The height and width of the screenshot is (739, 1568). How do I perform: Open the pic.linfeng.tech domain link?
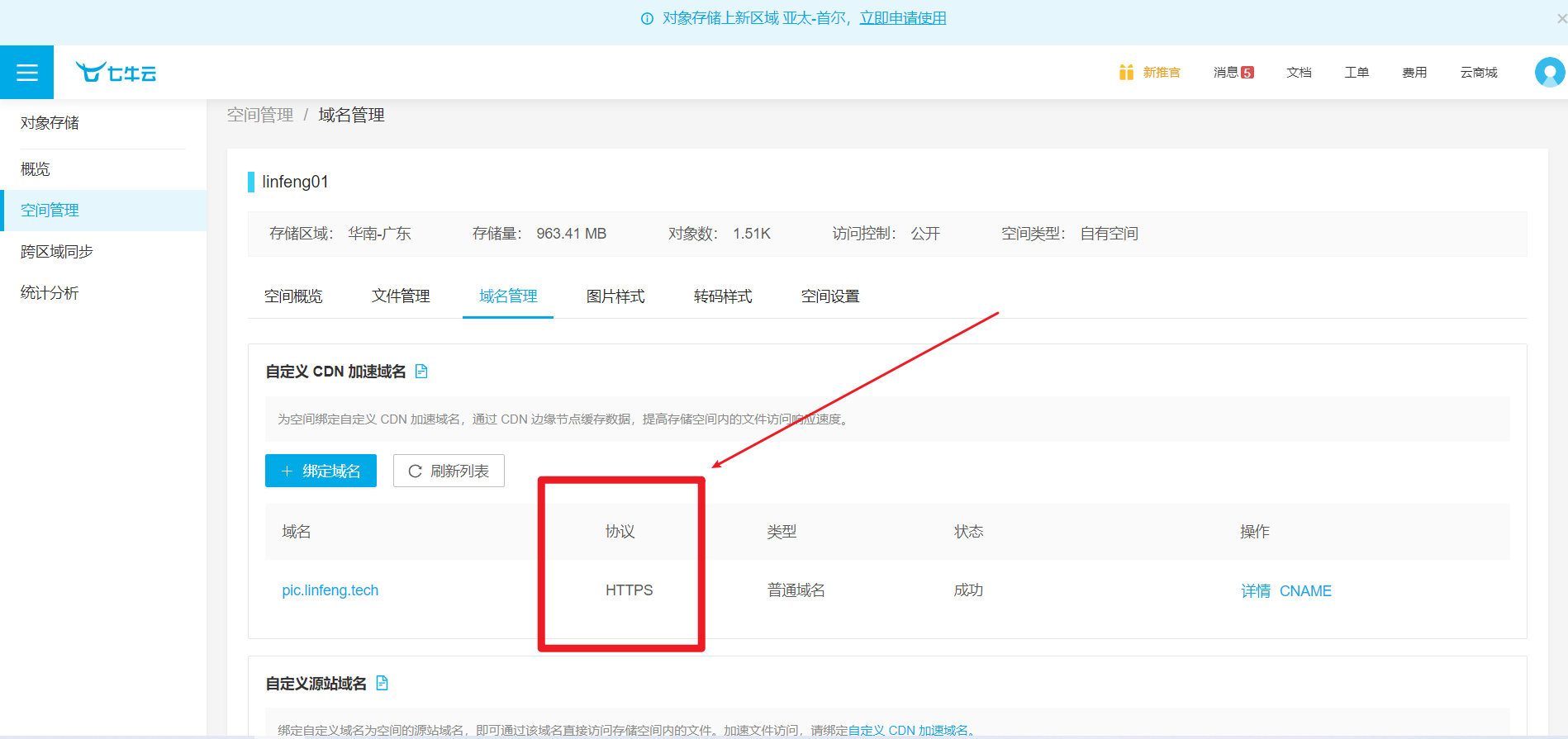tap(330, 590)
